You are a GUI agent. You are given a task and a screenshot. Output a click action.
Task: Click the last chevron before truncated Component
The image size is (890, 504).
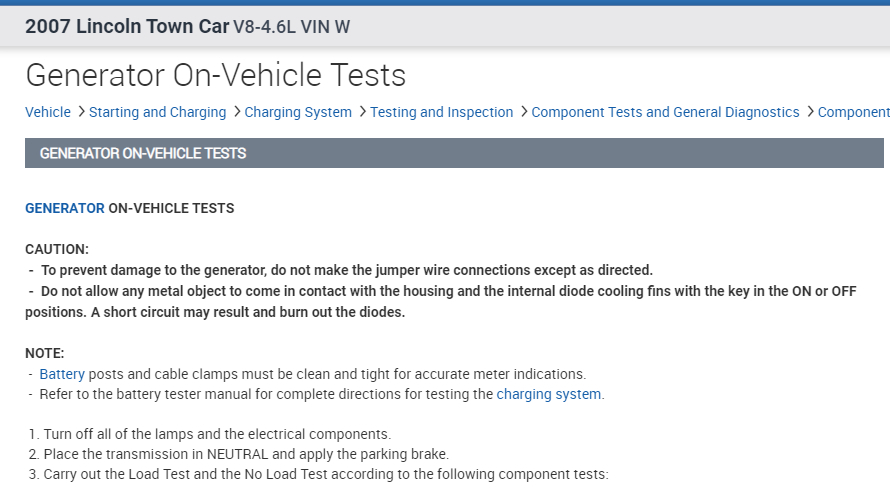tap(810, 112)
